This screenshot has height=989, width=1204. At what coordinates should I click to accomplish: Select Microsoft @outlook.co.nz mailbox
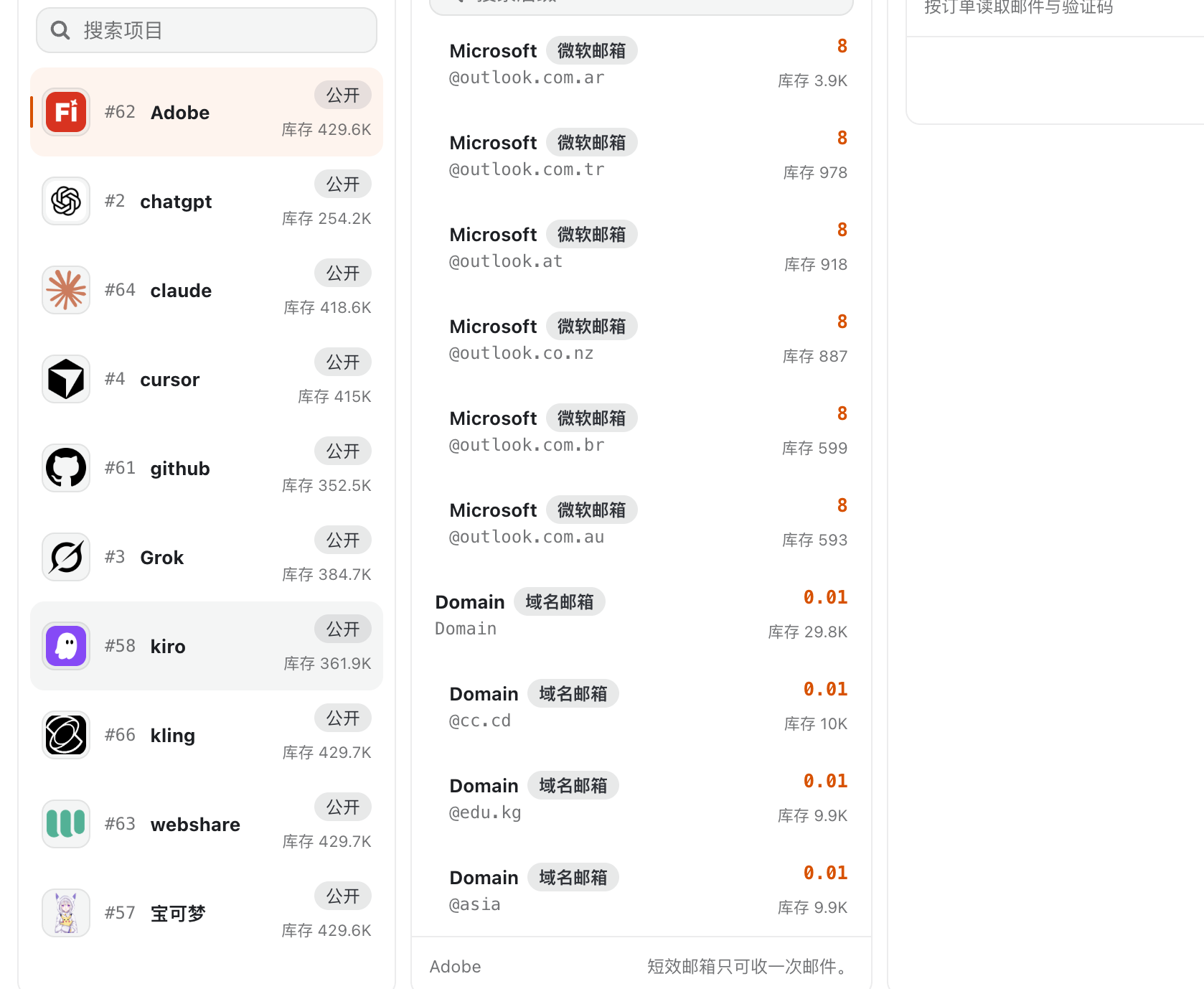pyautogui.click(x=641, y=339)
